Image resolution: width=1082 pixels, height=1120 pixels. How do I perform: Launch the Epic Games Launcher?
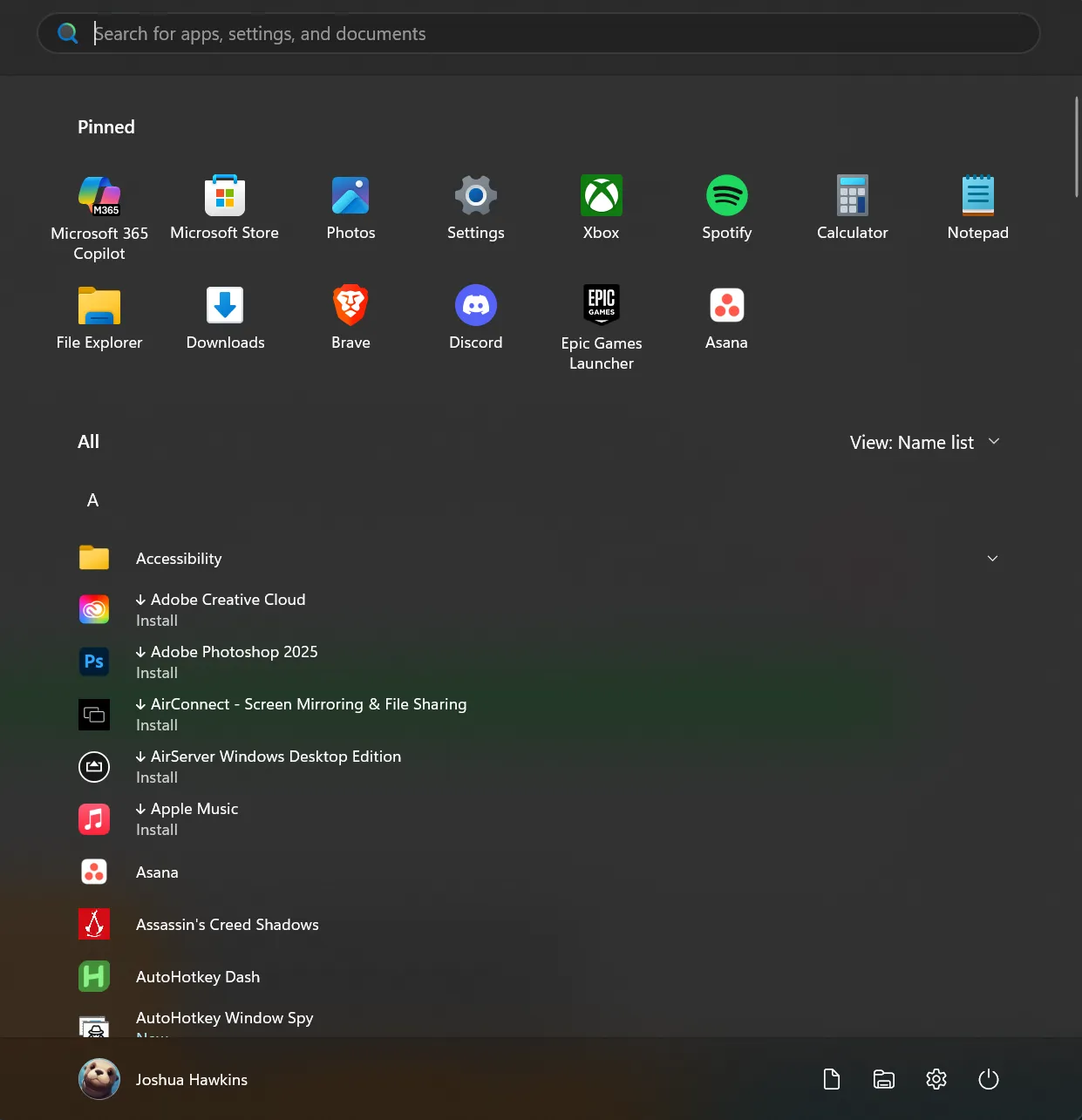coord(601,316)
